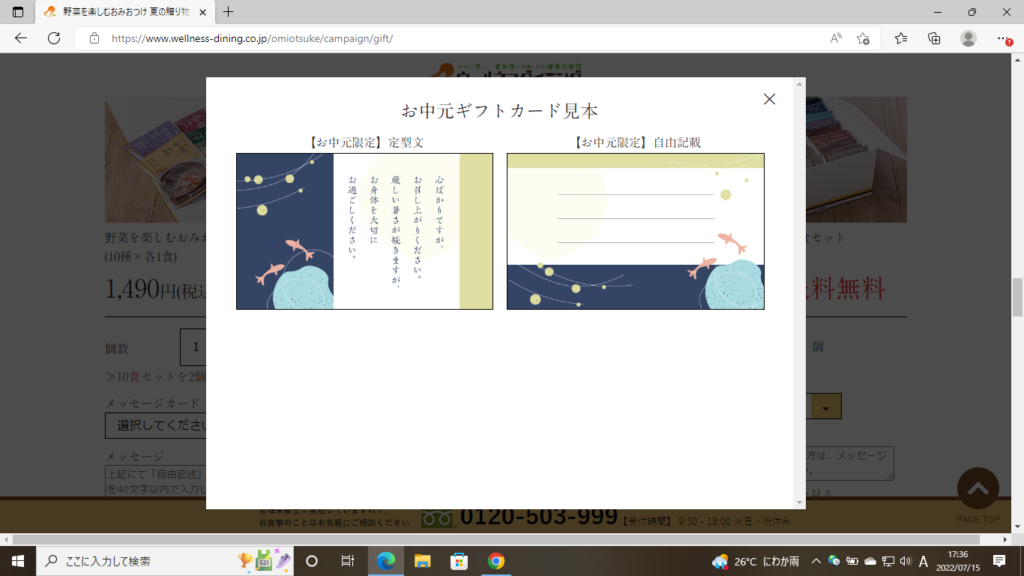Viewport: 1024px width, 576px height.
Task: Open the Windows notification center
Action: point(999,561)
